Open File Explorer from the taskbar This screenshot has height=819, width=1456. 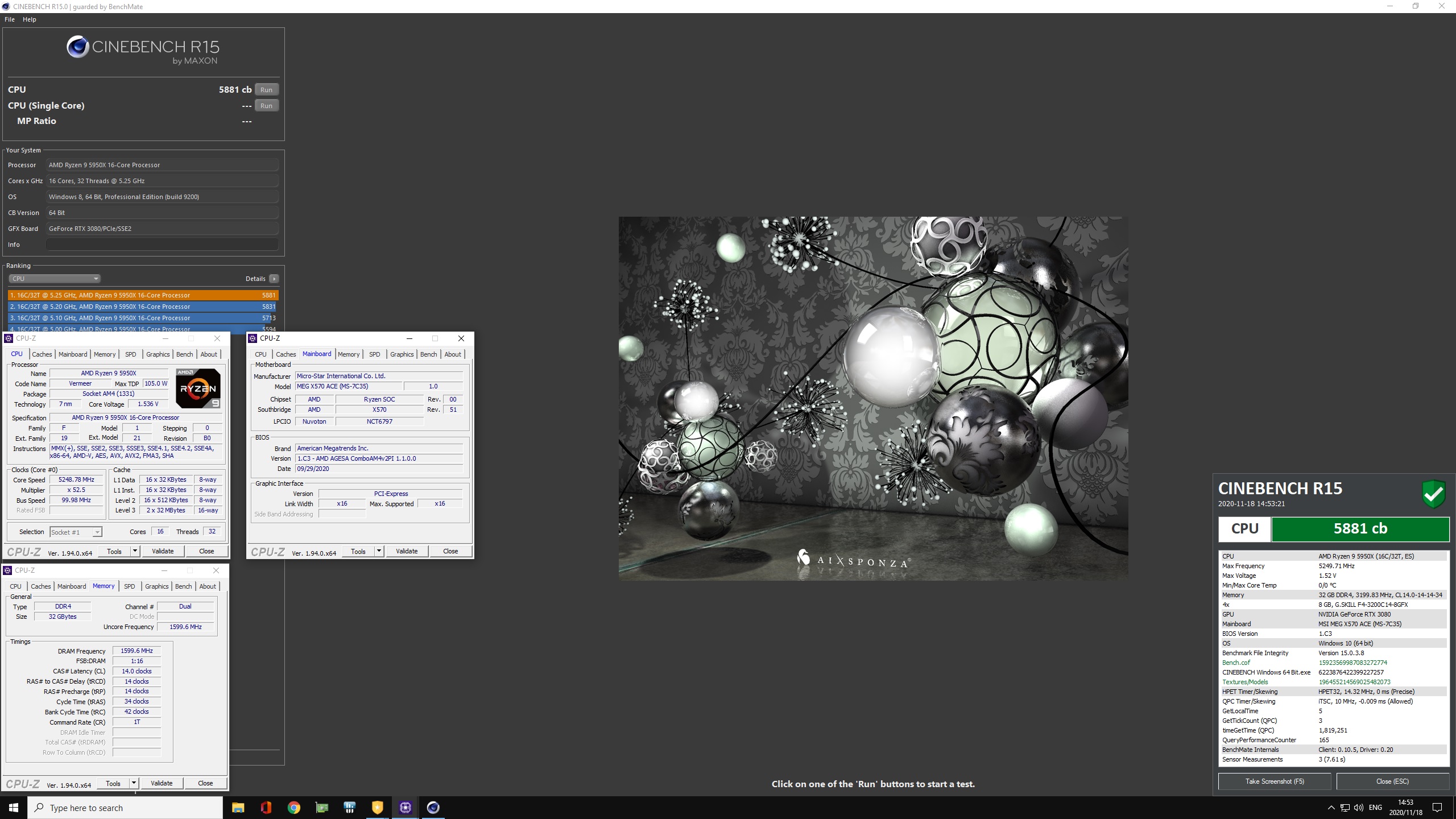click(238, 808)
